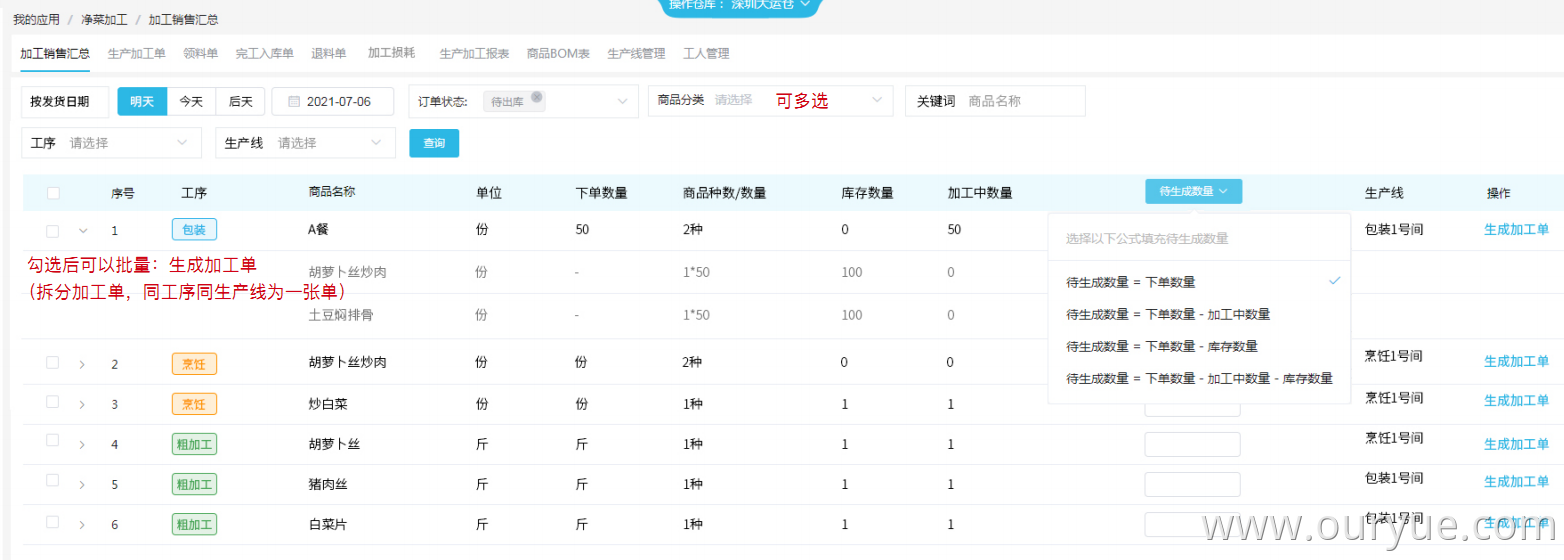Select formula 下单数量 - 库存数量
The width and height of the screenshot is (1564, 560).
coord(1199,347)
